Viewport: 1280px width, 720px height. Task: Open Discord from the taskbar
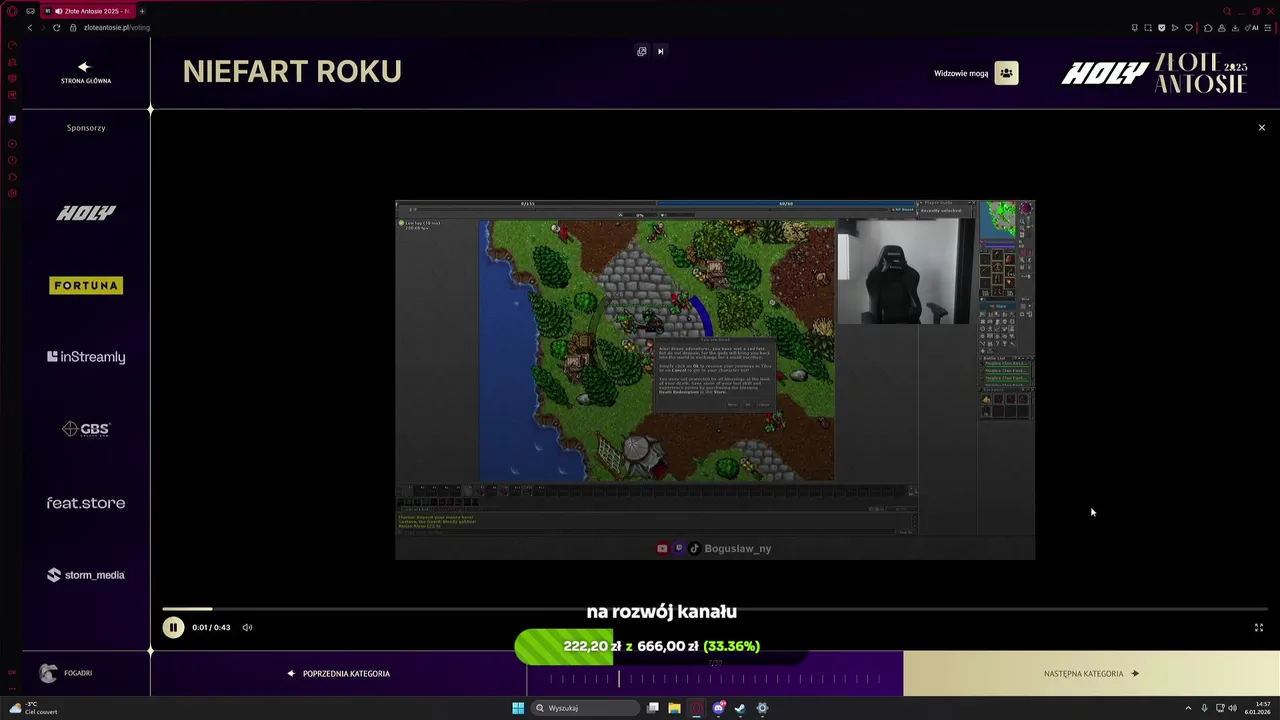pos(718,708)
